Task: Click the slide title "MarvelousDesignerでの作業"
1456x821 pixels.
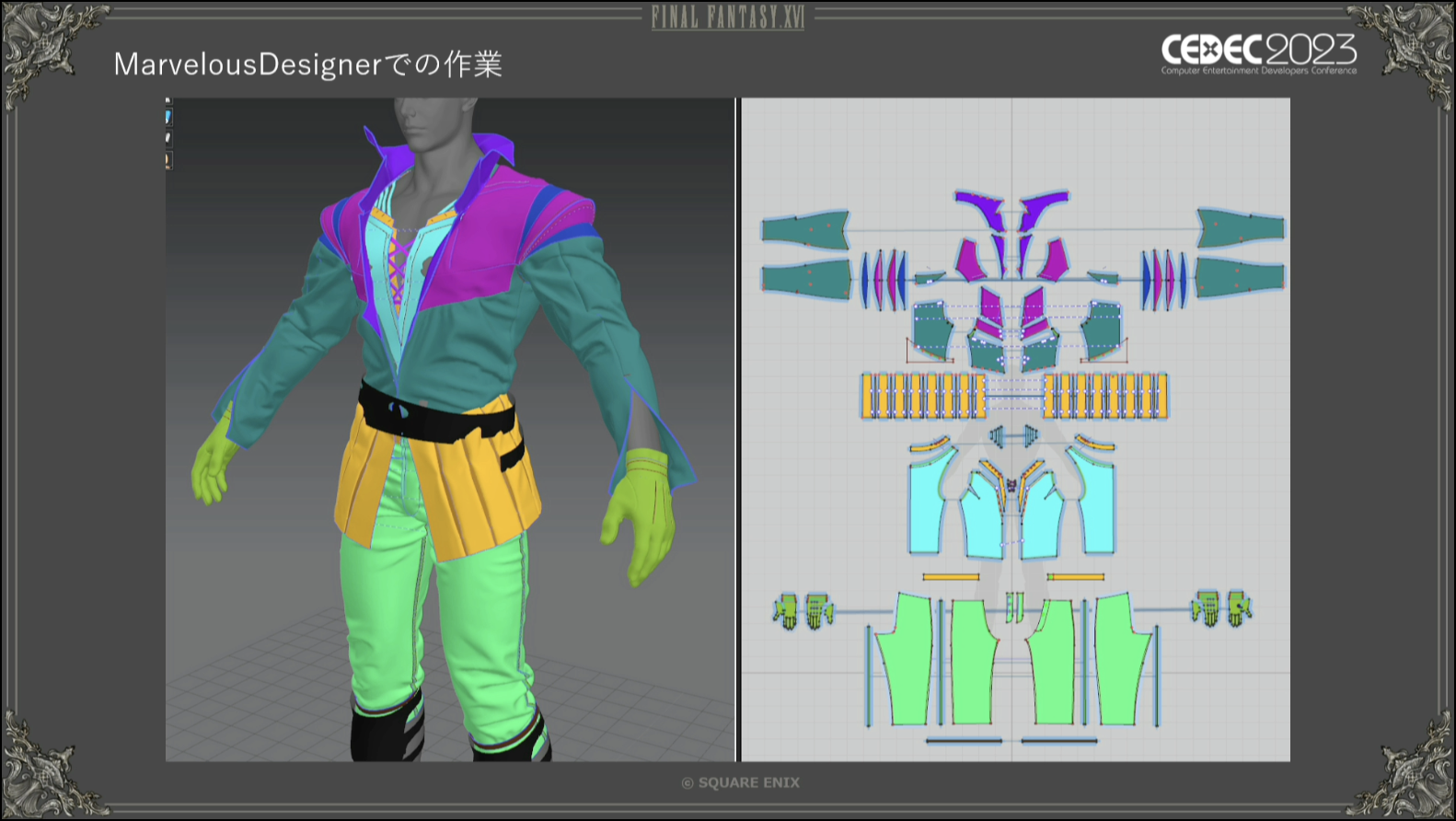Action: 308,64
